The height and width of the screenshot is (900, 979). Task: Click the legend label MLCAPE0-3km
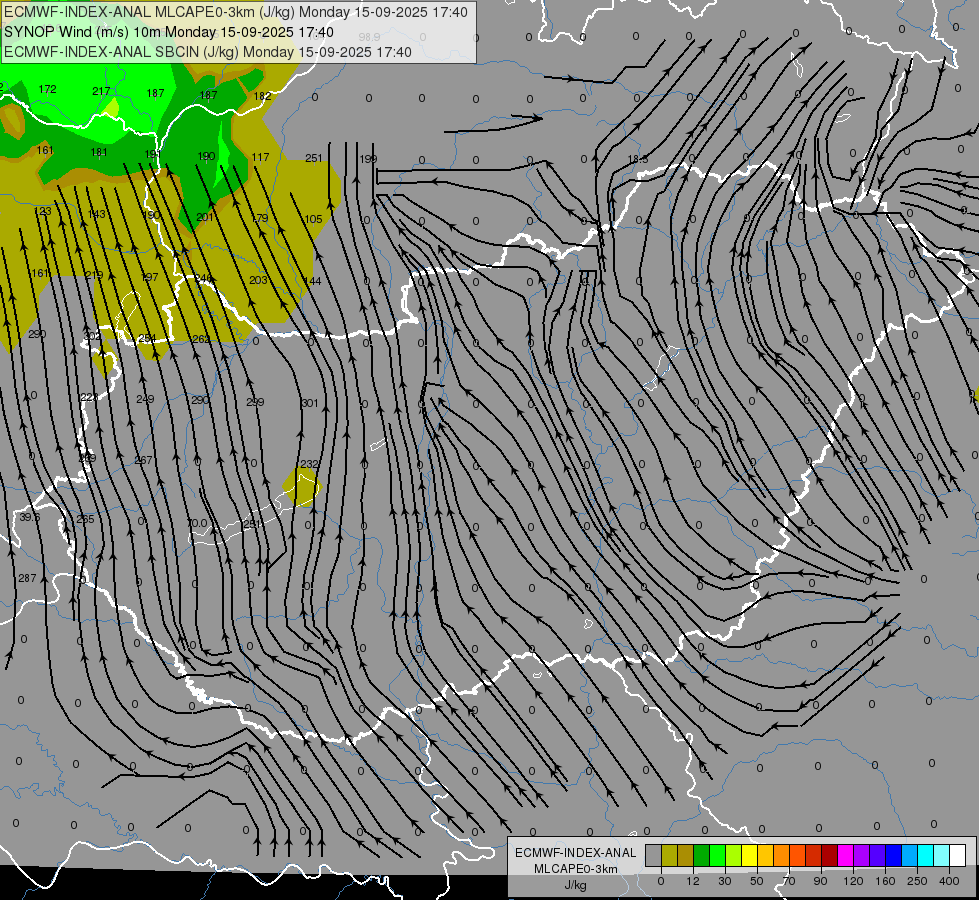pos(576,869)
